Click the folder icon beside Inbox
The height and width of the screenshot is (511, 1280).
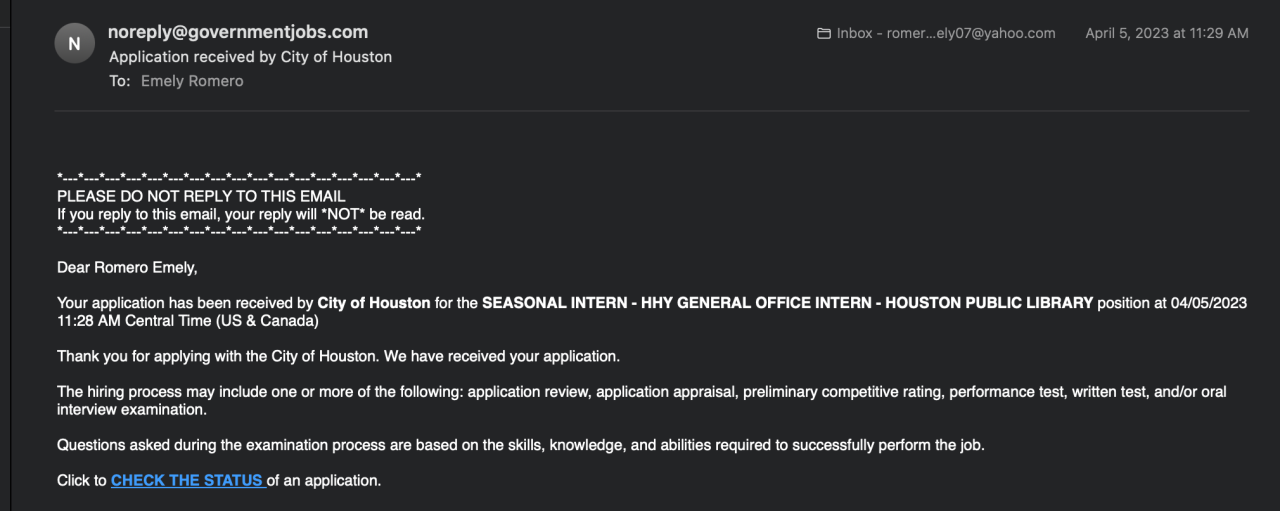point(824,33)
